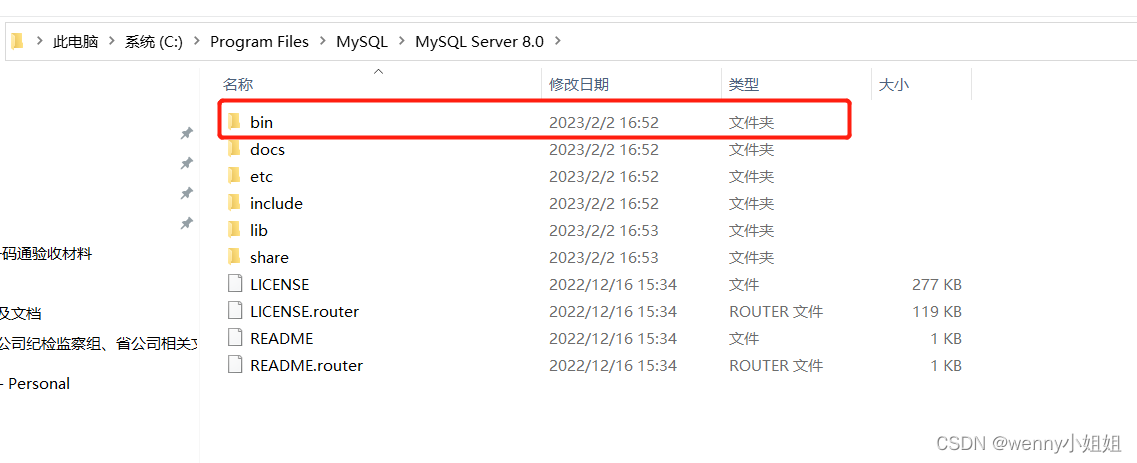Click the share folder name
The width and height of the screenshot is (1137, 463).
(x=269, y=258)
